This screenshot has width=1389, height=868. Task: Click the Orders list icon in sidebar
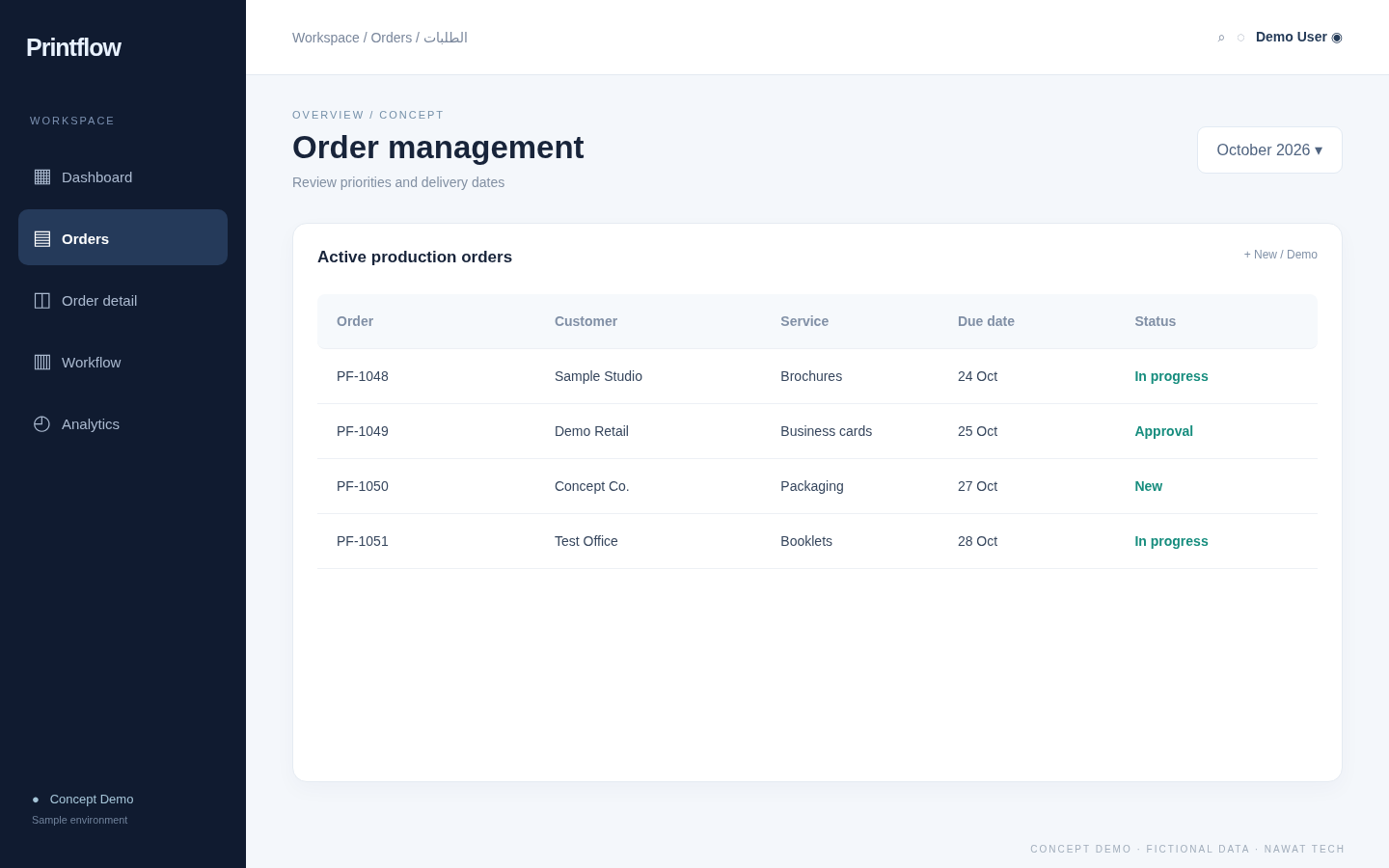pos(42,238)
